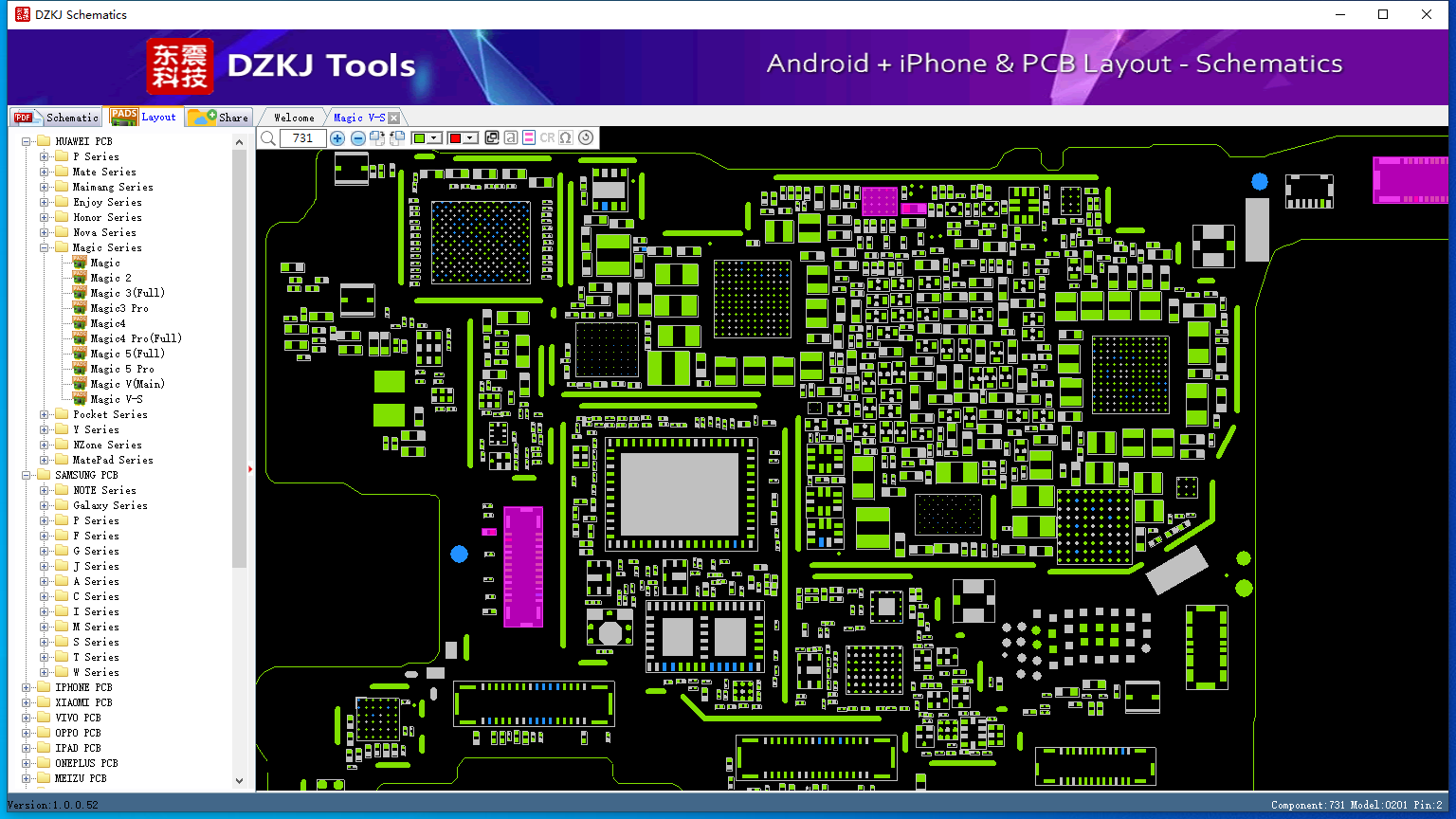Collapse the Magic Series node
This screenshot has width=1456, height=819.
click(45, 247)
